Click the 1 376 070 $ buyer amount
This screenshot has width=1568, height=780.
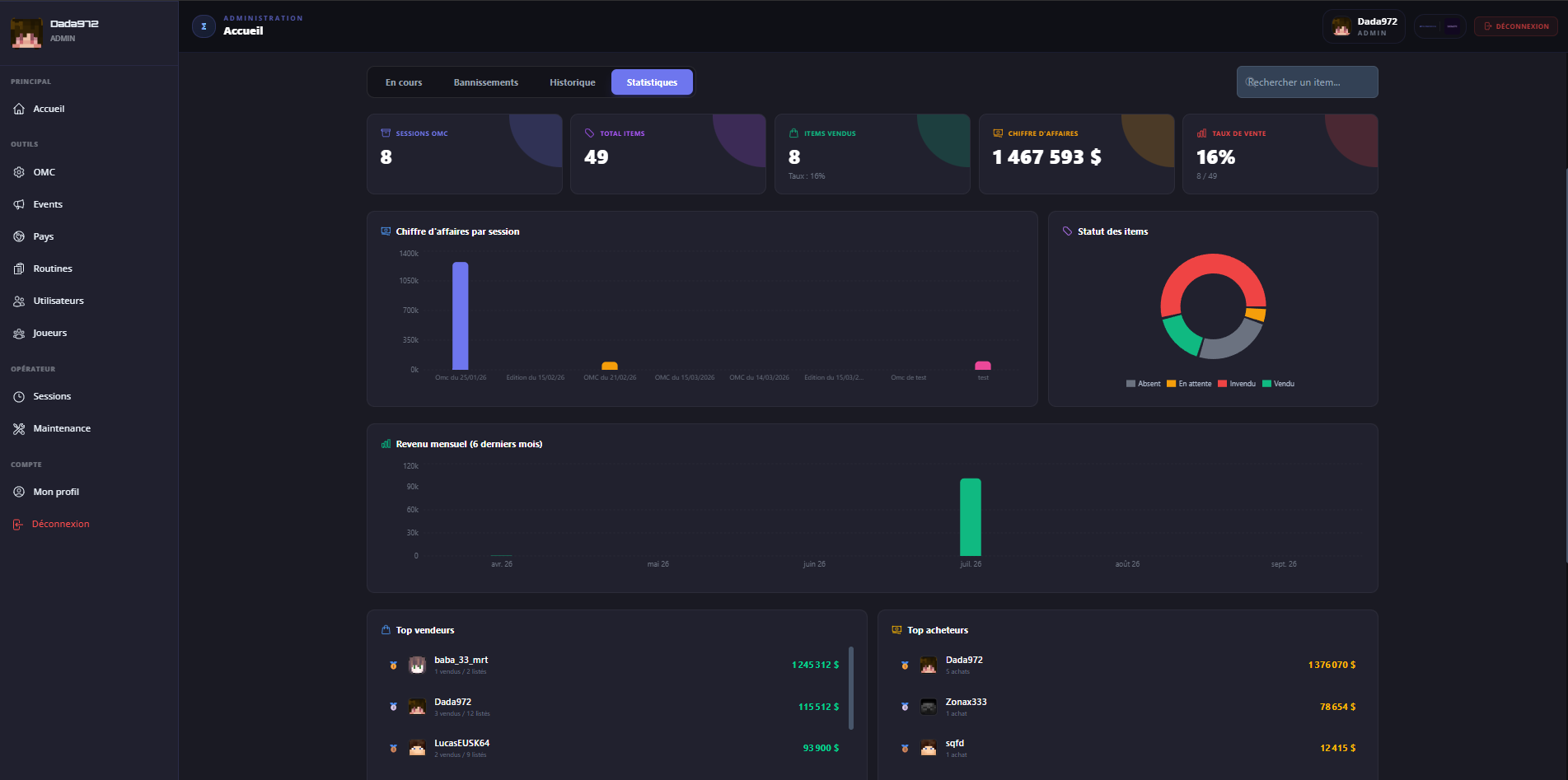click(x=1332, y=665)
